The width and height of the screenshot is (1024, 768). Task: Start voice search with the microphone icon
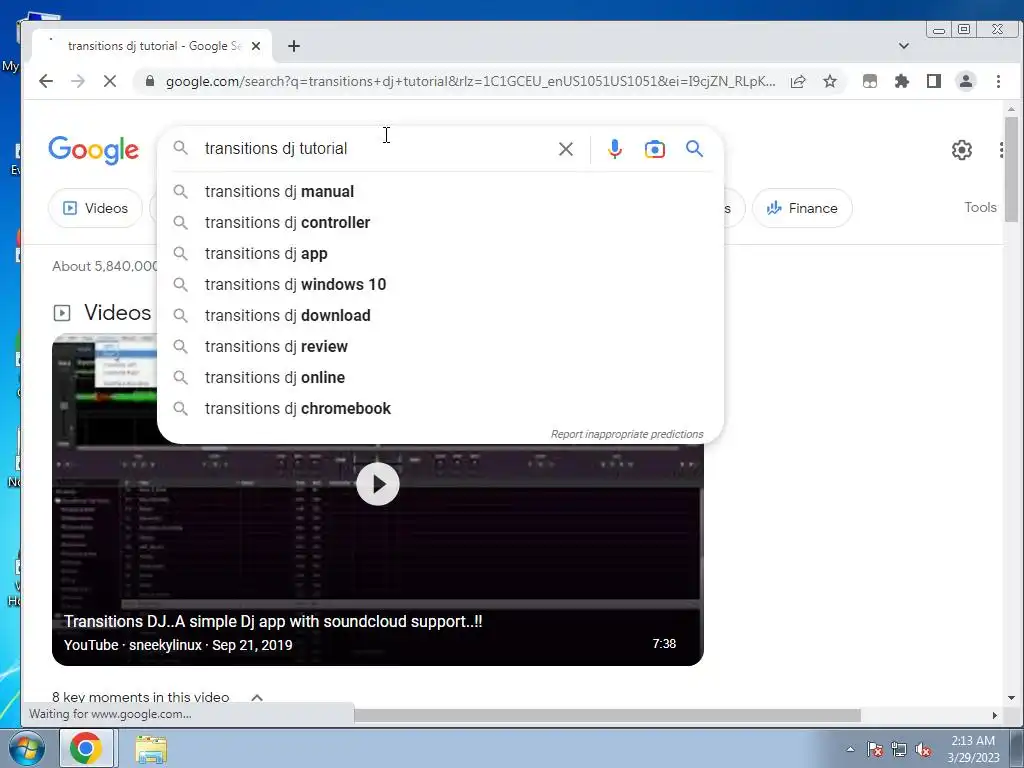pyautogui.click(x=615, y=149)
